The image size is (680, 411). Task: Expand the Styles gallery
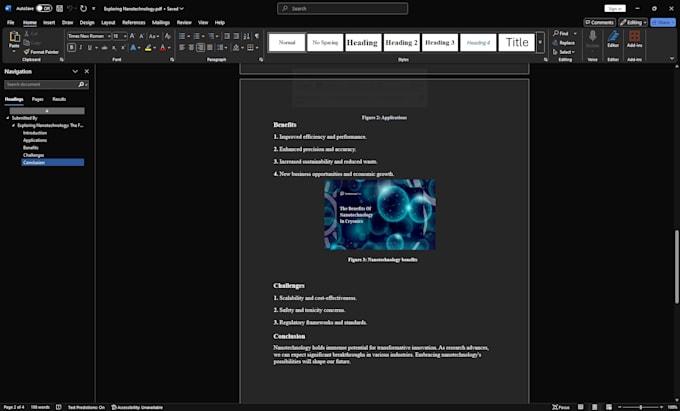click(540, 42)
